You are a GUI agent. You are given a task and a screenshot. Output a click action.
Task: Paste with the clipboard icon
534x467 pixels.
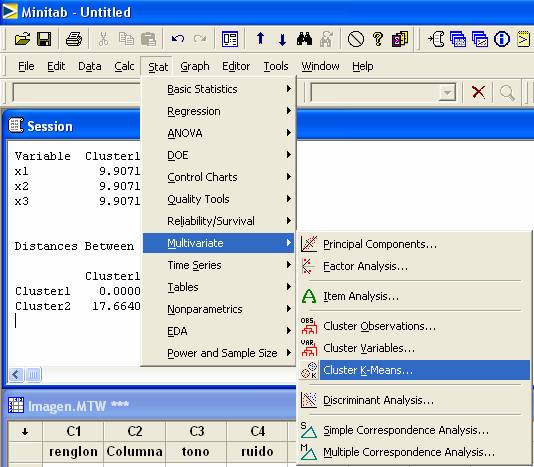coord(148,39)
